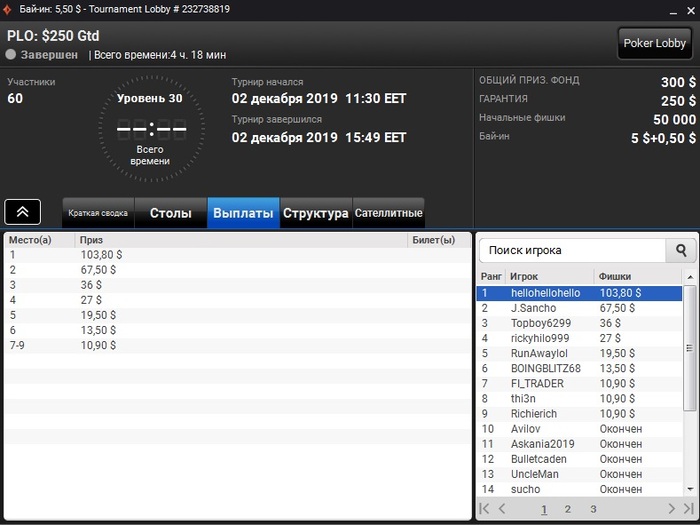Select player FI_TRADER row
The width and height of the screenshot is (700, 525).
(x=579, y=383)
